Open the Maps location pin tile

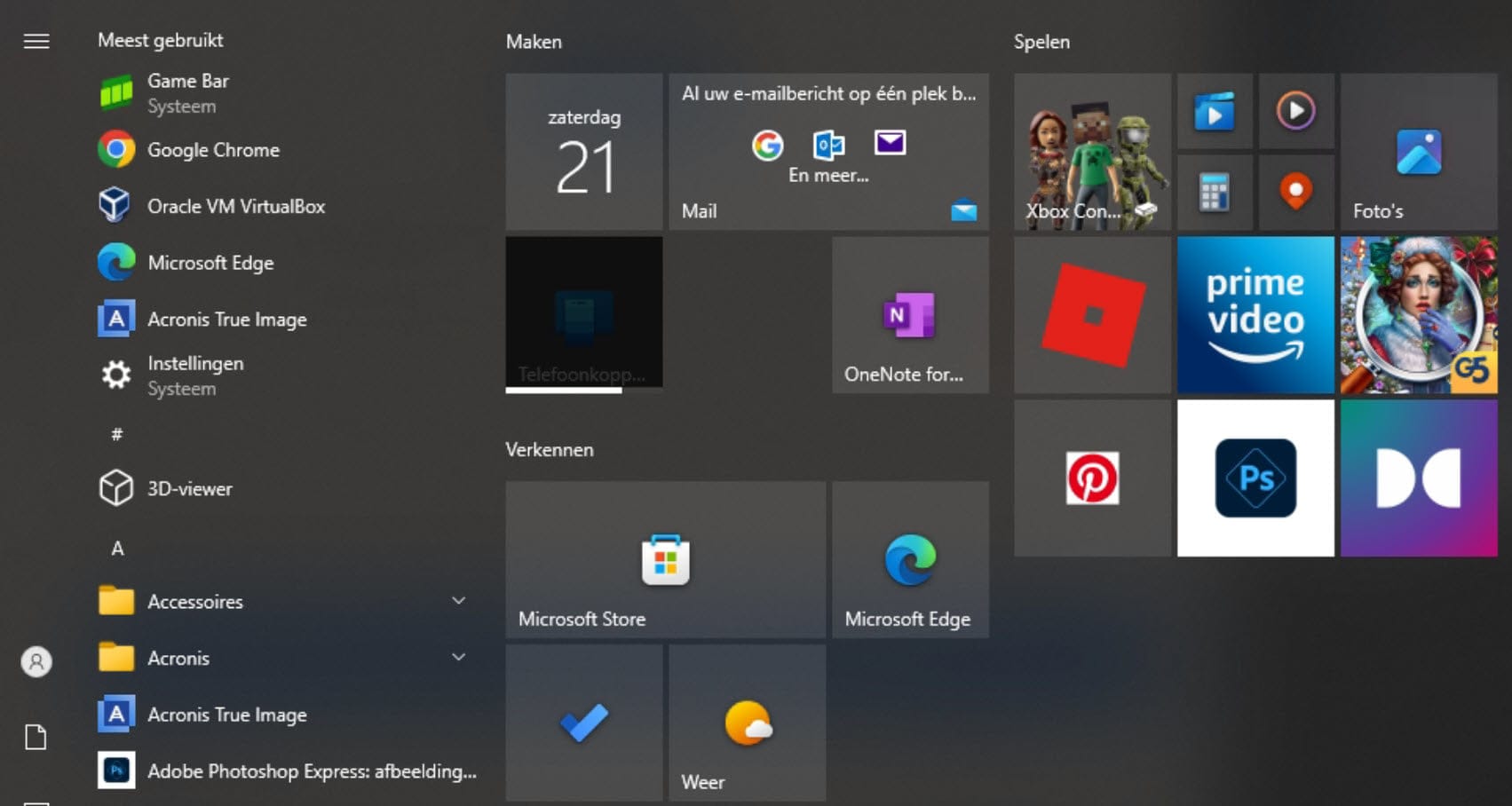[1296, 193]
